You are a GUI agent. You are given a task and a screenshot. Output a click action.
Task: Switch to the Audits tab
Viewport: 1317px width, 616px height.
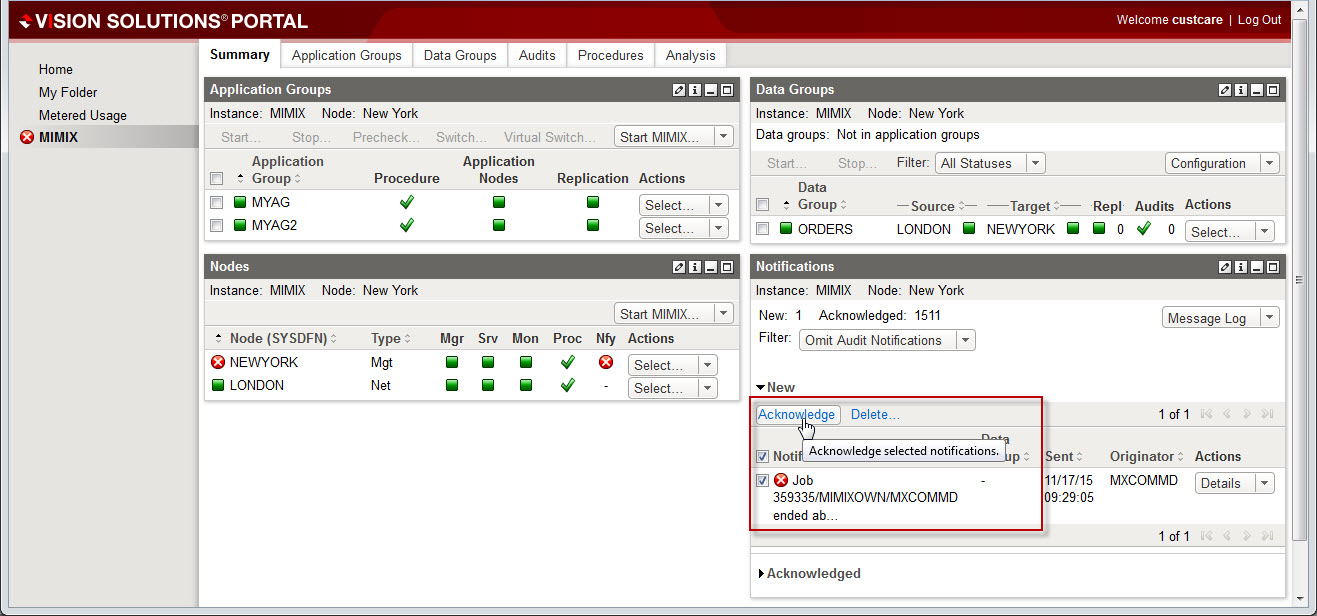click(537, 55)
